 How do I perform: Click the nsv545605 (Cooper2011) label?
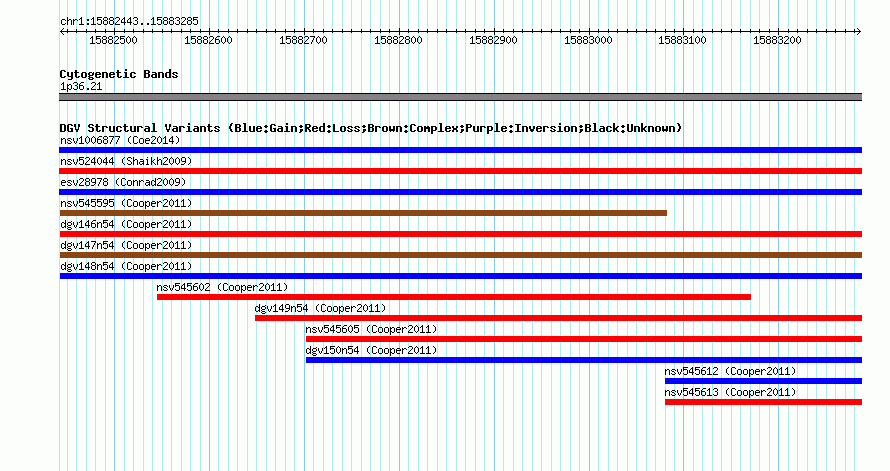pos(371,329)
